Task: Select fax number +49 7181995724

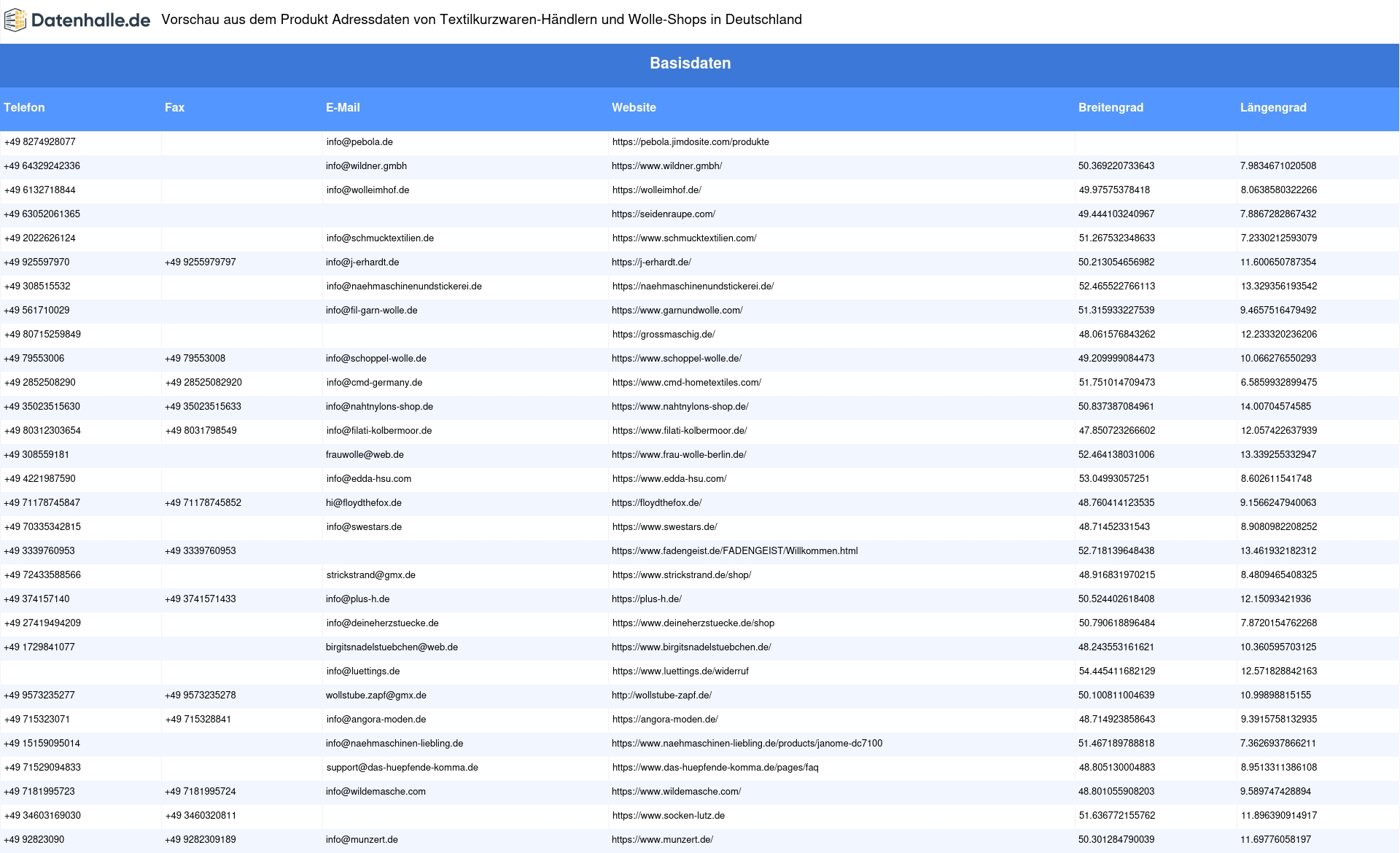Action: click(x=201, y=792)
